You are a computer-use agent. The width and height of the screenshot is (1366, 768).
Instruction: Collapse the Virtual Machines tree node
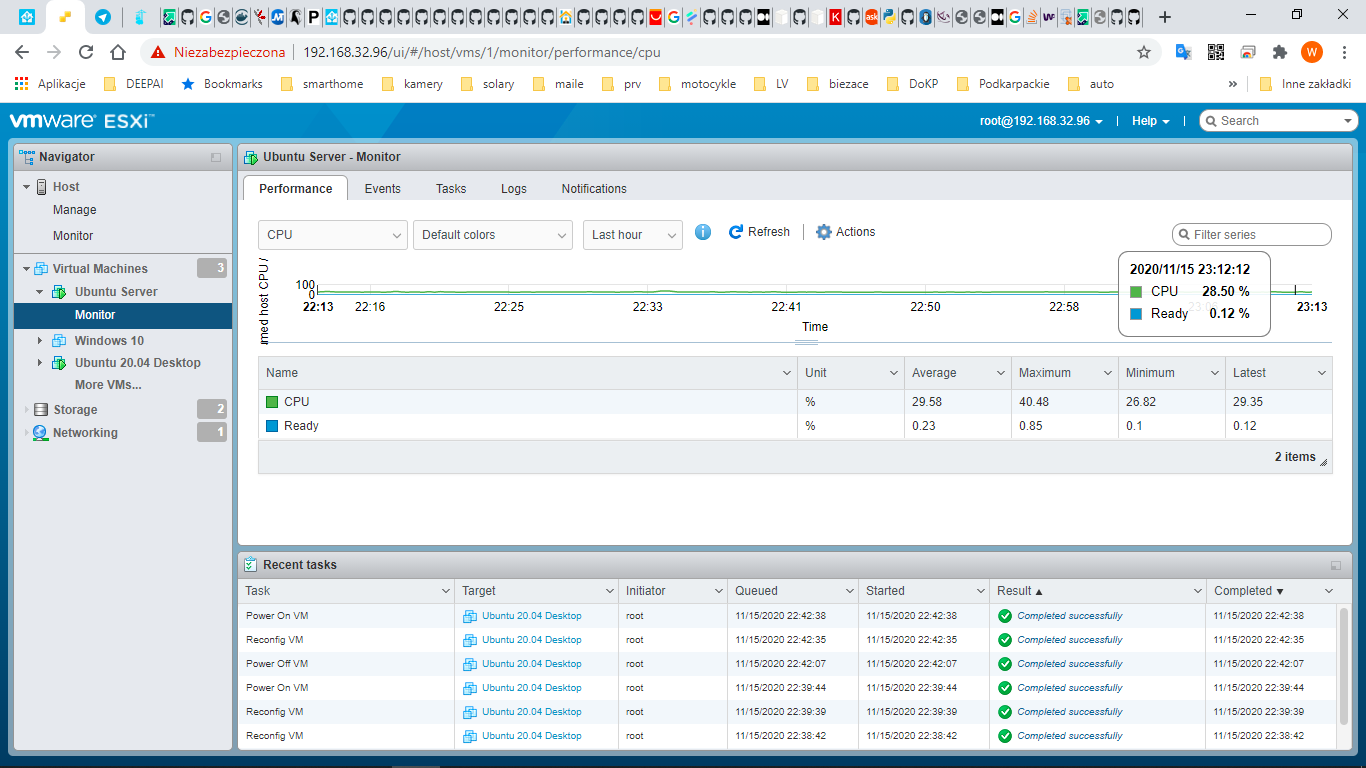tap(26, 269)
